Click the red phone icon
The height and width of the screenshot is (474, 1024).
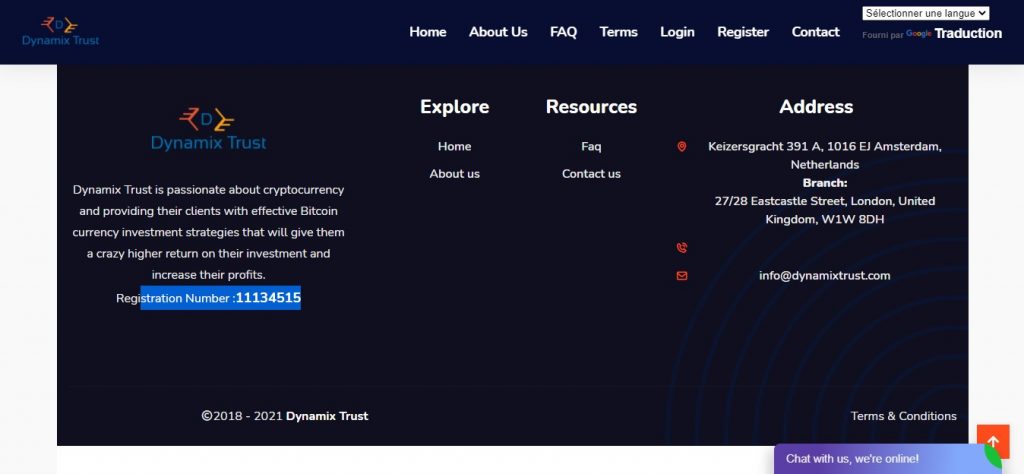pyautogui.click(x=682, y=248)
